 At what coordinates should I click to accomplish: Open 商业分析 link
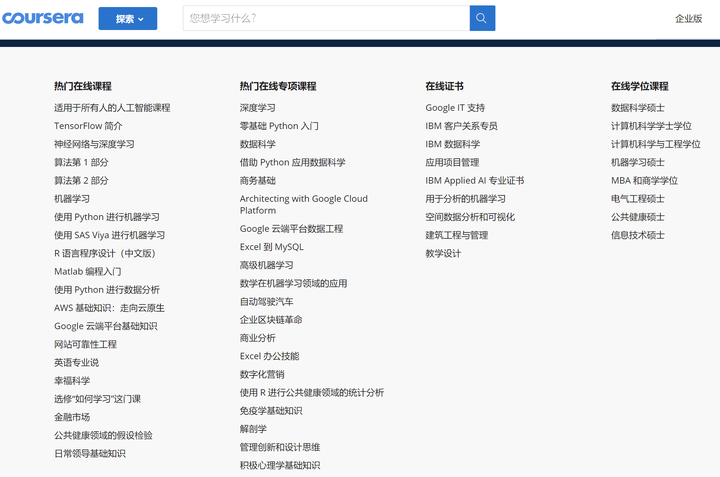[258, 338]
